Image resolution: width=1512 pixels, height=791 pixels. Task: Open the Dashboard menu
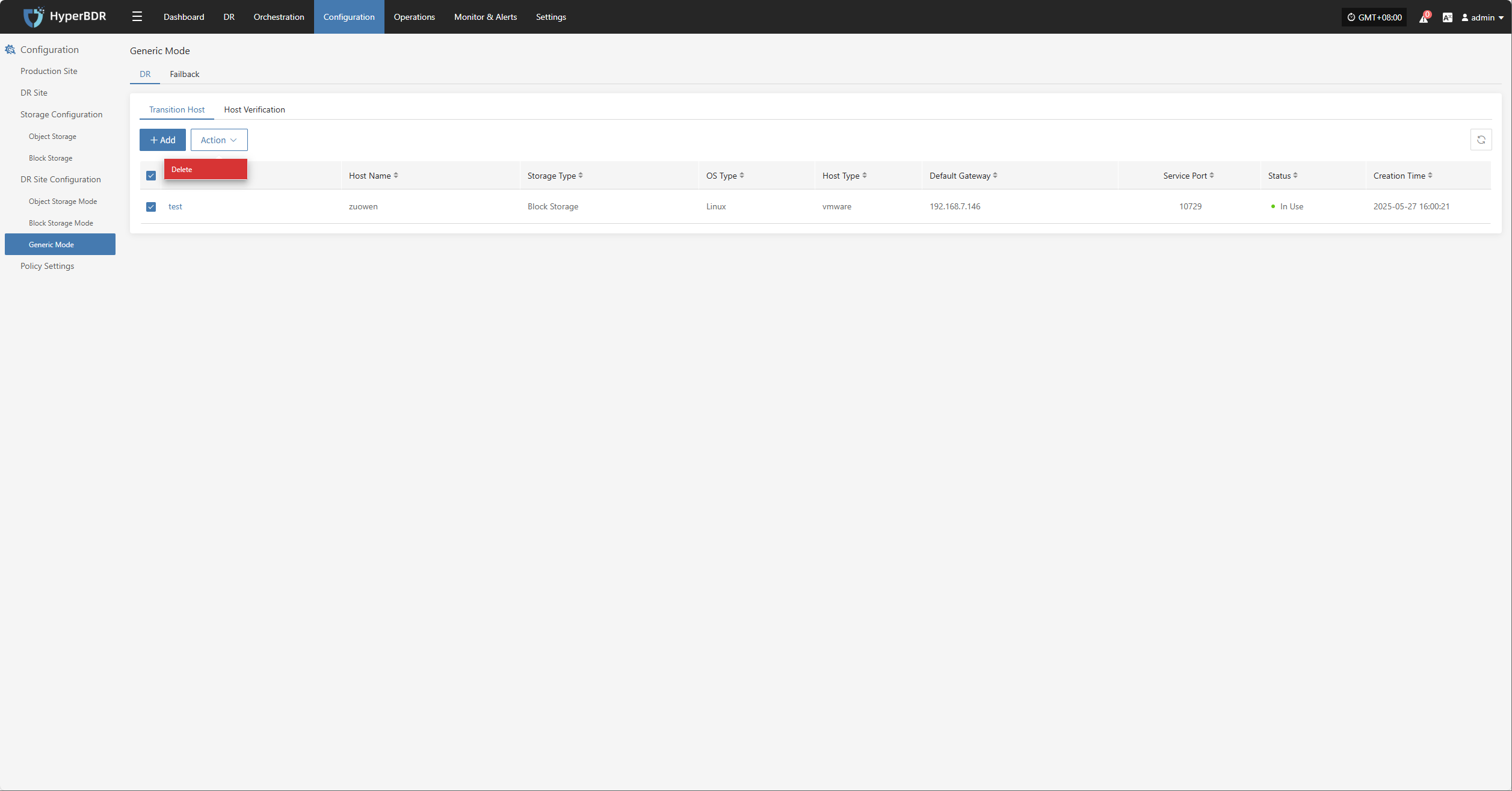pyautogui.click(x=184, y=17)
